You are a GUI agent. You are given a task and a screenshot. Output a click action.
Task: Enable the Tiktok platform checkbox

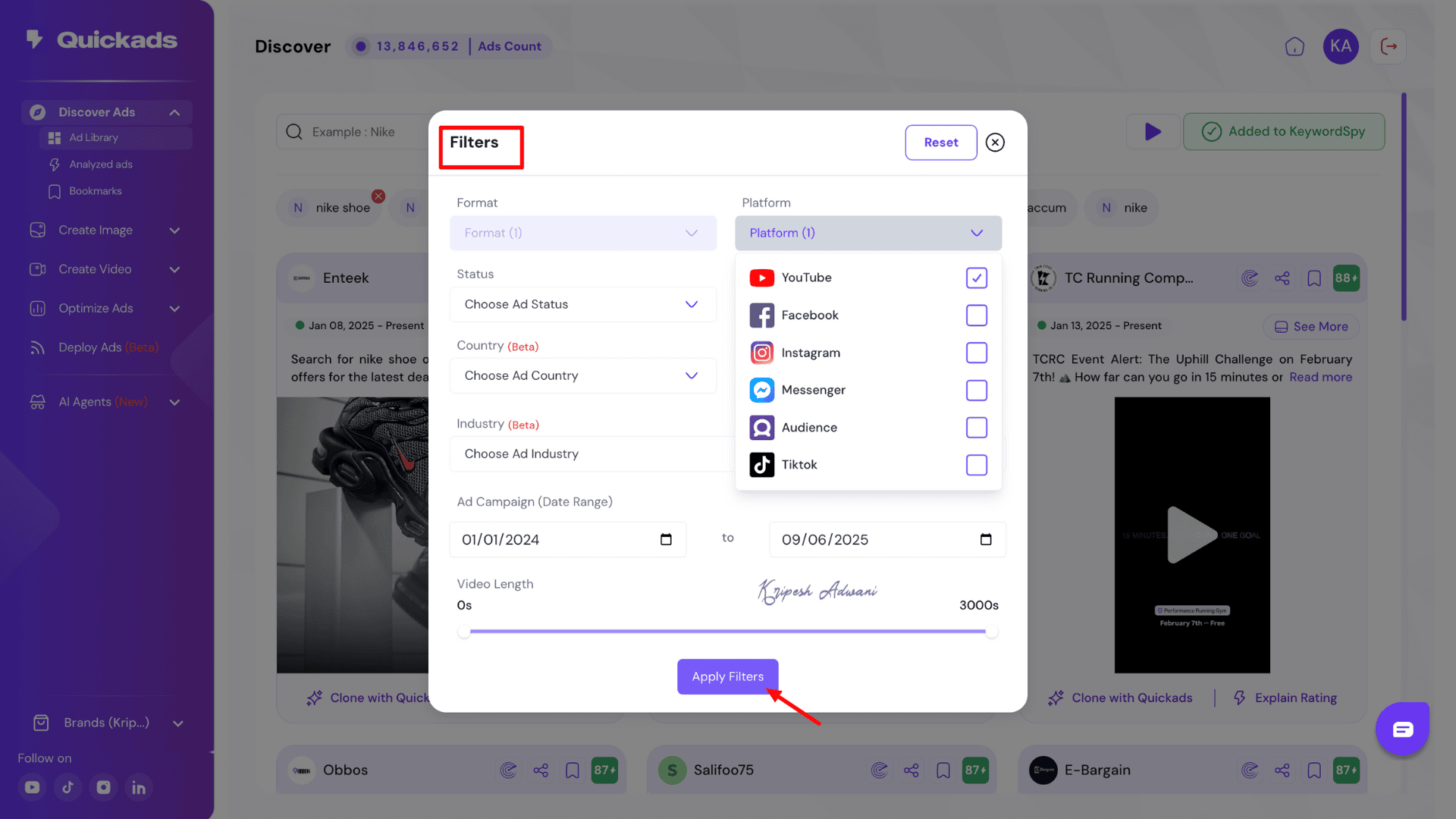(x=976, y=465)
